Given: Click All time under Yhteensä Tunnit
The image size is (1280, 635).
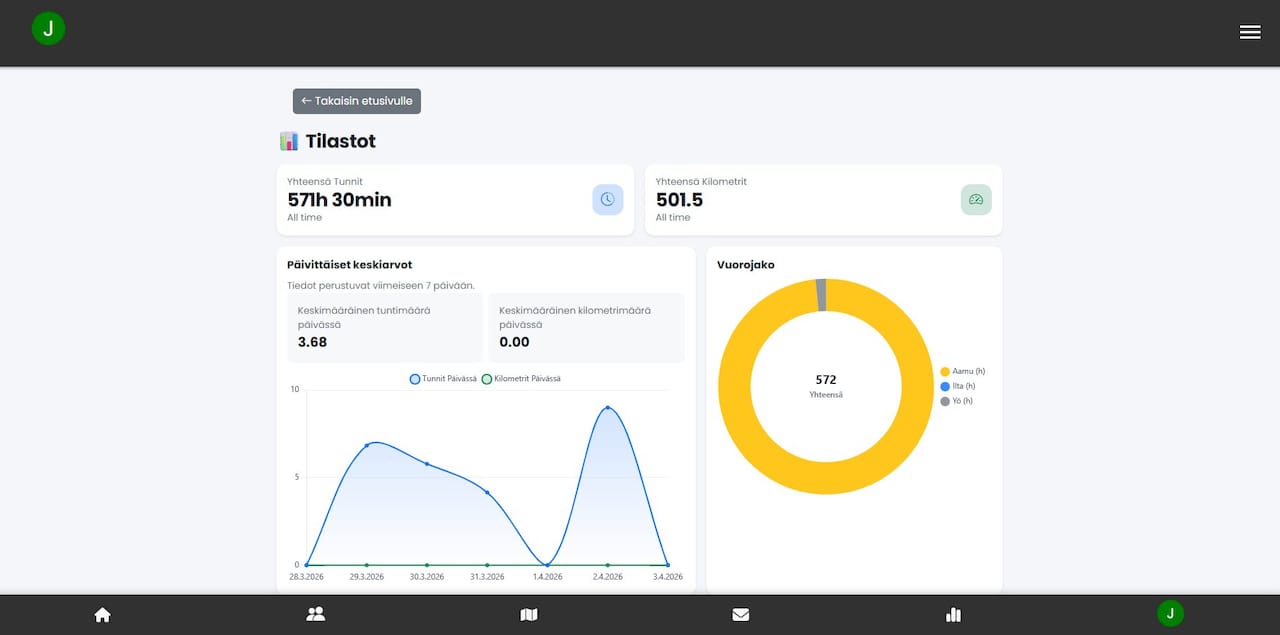Looking at the screenshot, I should click(x=304, y=217).
